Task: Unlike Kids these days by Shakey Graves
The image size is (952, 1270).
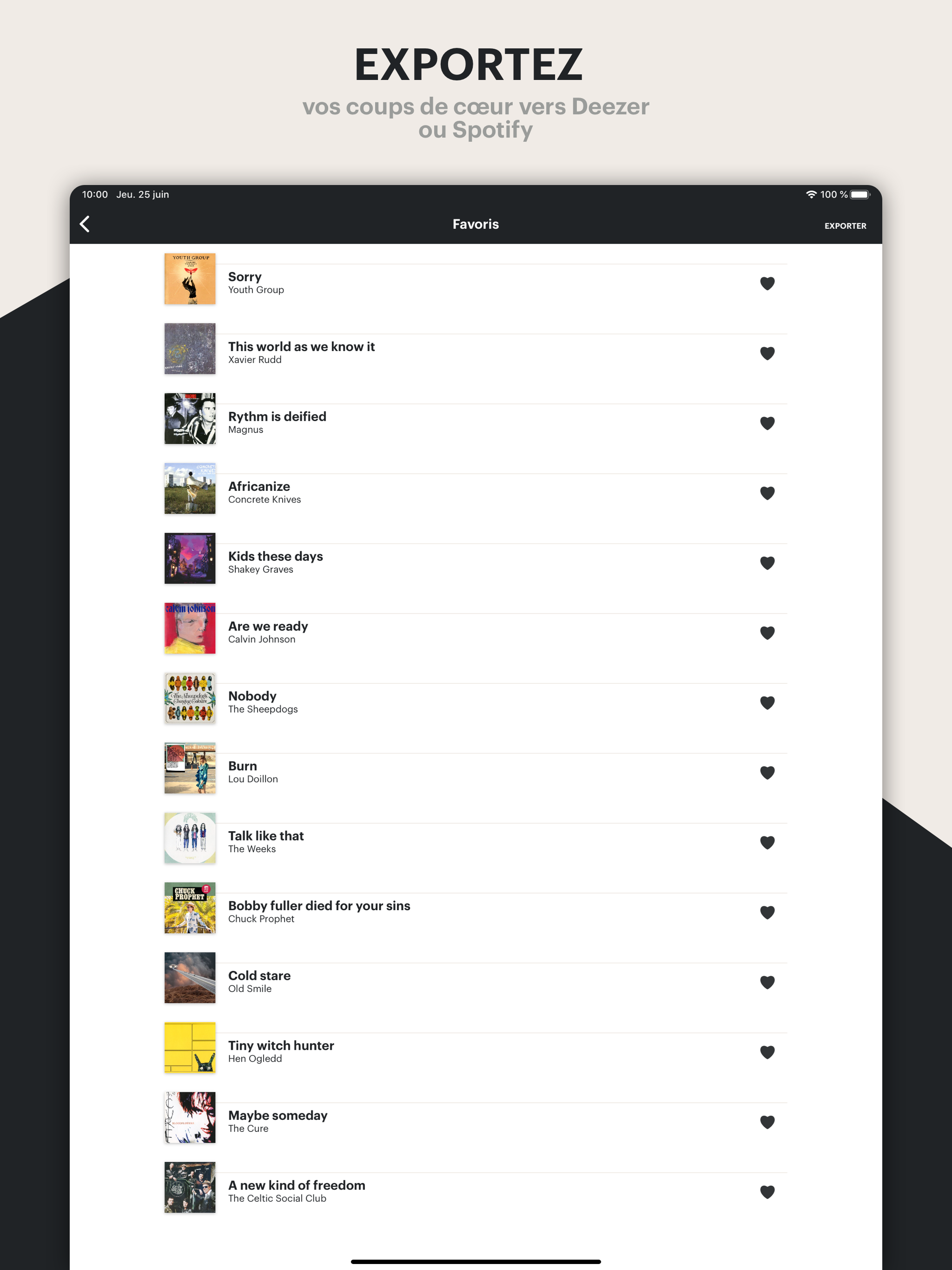Action: 767,562
